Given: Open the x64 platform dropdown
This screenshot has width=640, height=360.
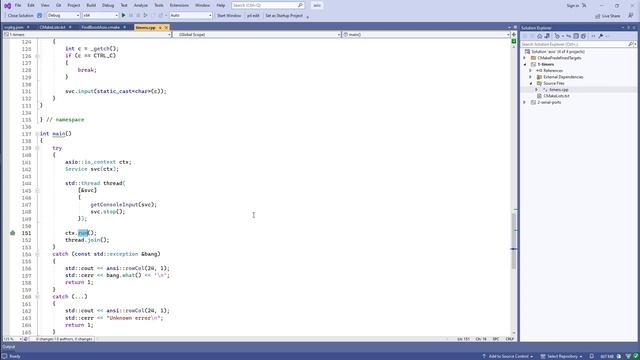Looking at the screenshot, I should (100, 16).
